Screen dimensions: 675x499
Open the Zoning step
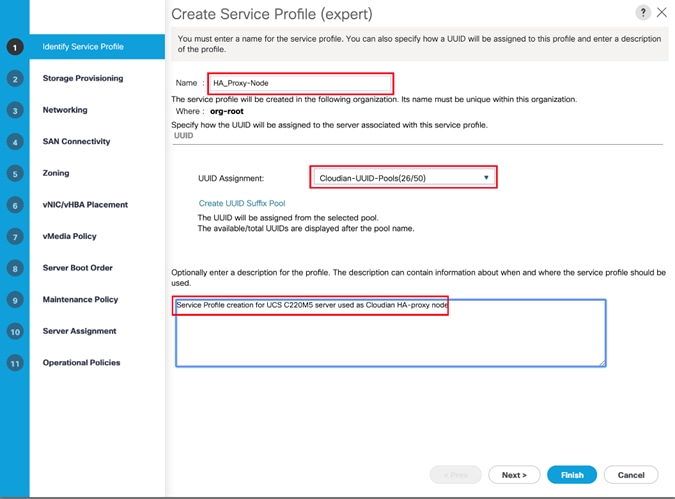(56, 173)
